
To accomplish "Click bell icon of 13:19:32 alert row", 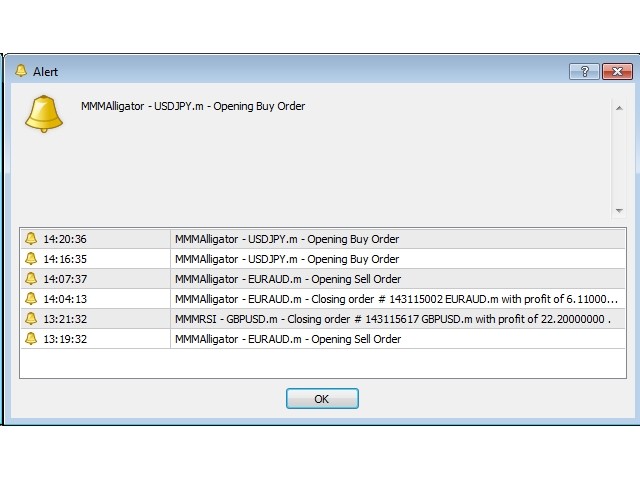I will (x=31, y=338).
